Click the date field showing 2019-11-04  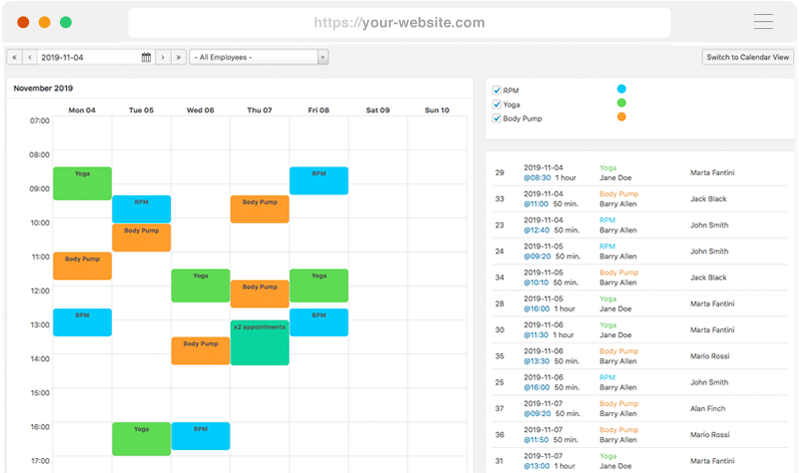click(88, 57)
